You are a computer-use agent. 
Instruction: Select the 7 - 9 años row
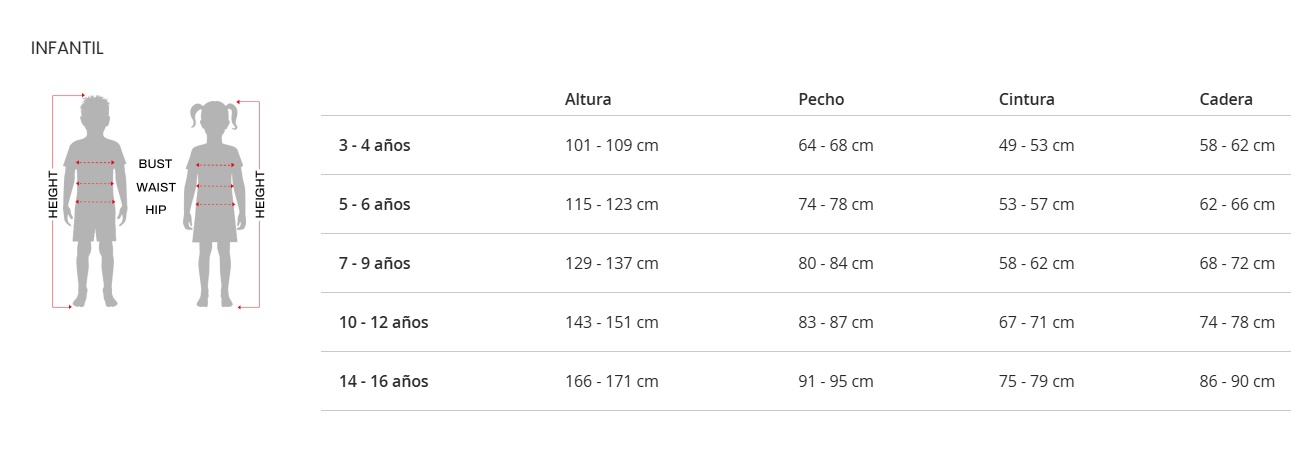click(x=374, y=263)
